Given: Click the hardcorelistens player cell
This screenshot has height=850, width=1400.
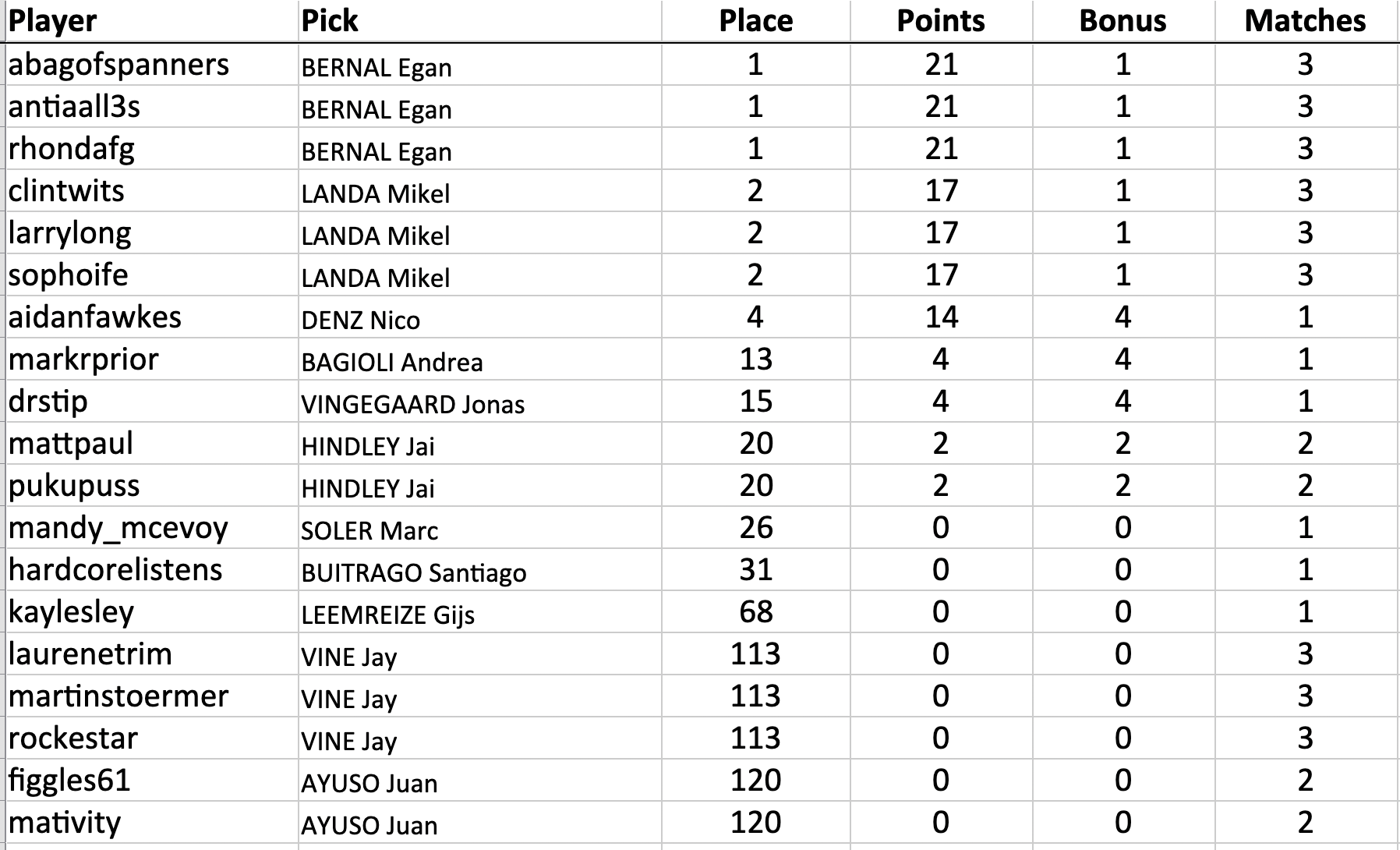Looking at the screenshot, I should pos(115,570).
